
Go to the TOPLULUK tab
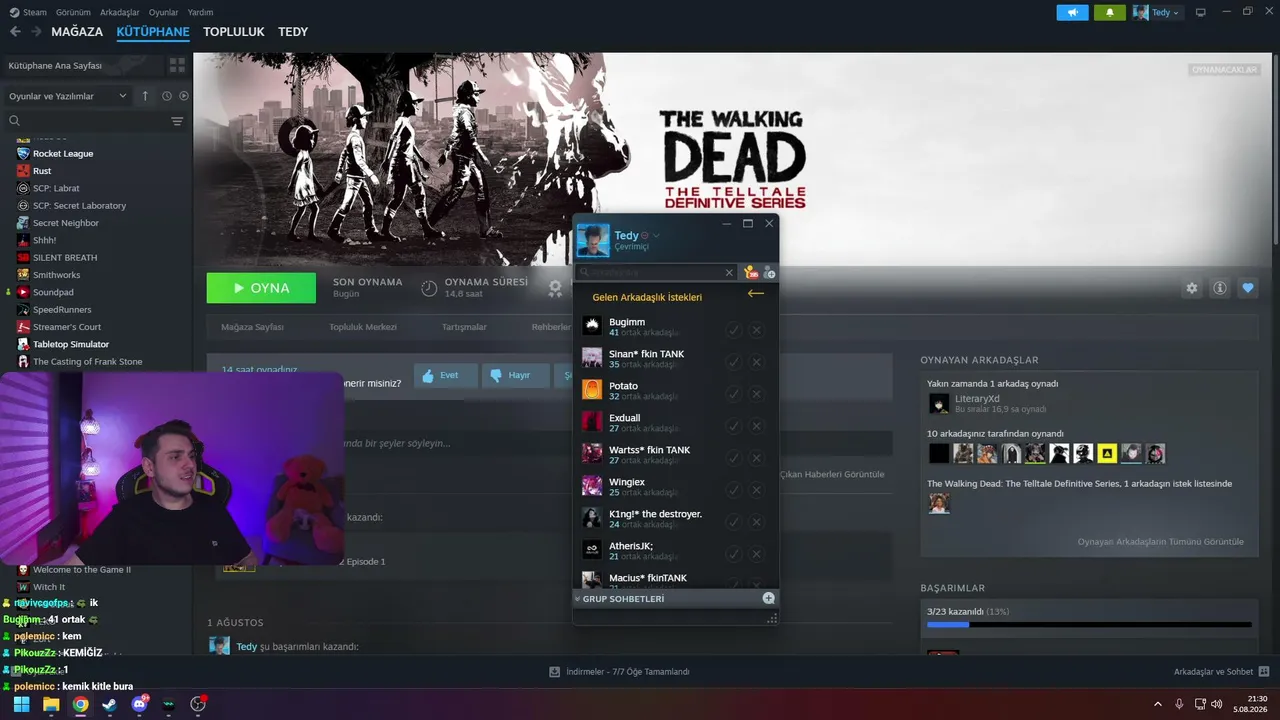[x=234, y=32]
